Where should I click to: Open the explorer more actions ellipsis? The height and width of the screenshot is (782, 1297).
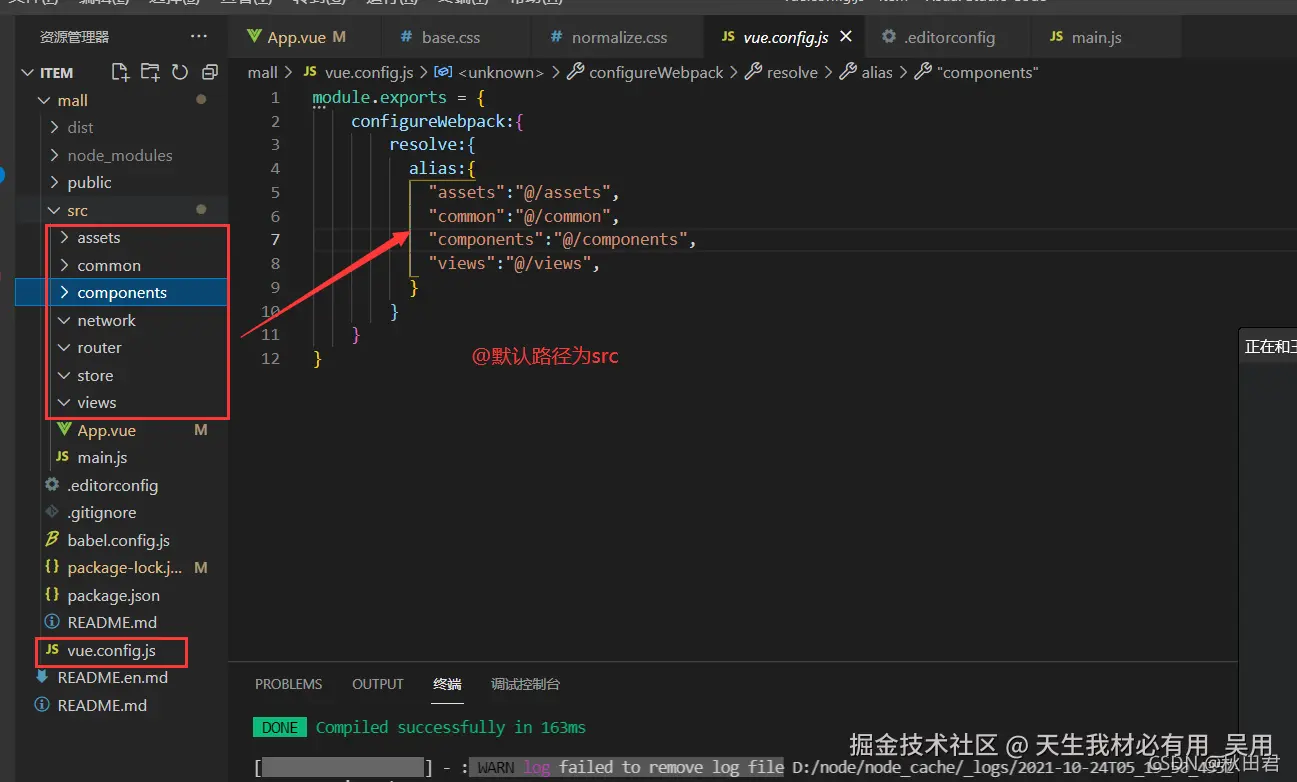pos(199,37)
